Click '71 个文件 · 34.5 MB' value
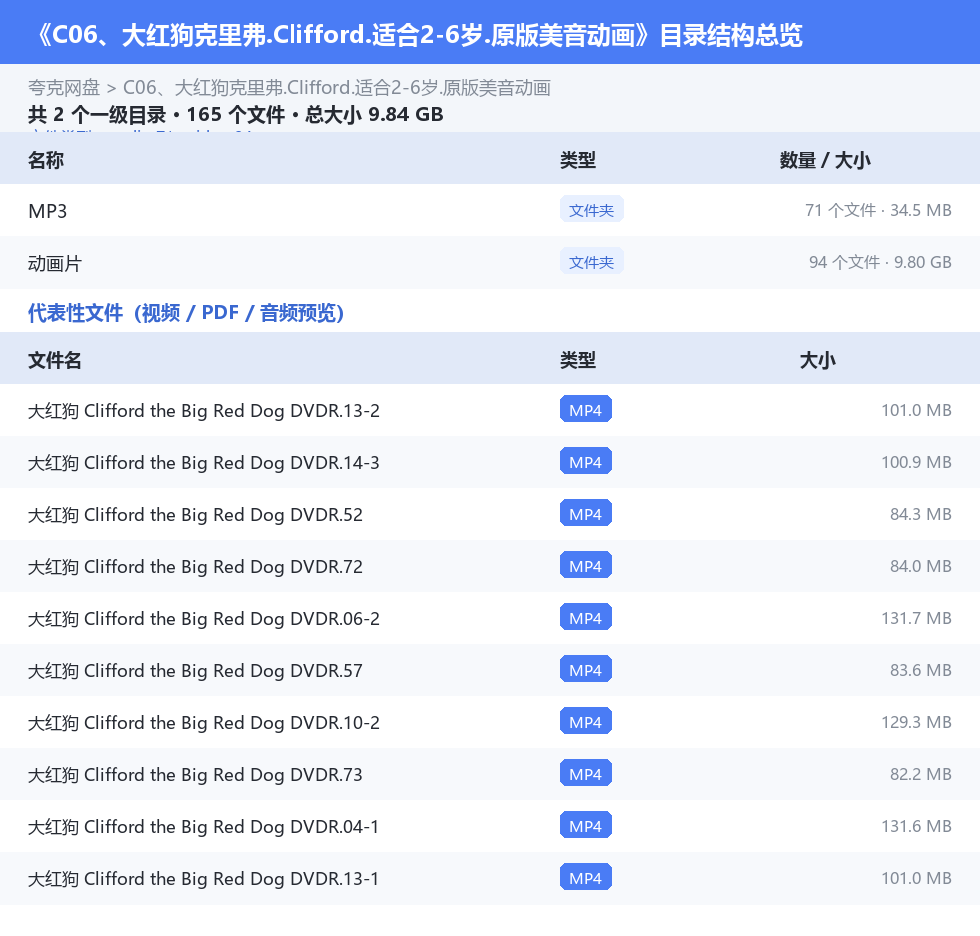The height and width of the screenshot is (936, 980). 878,210
